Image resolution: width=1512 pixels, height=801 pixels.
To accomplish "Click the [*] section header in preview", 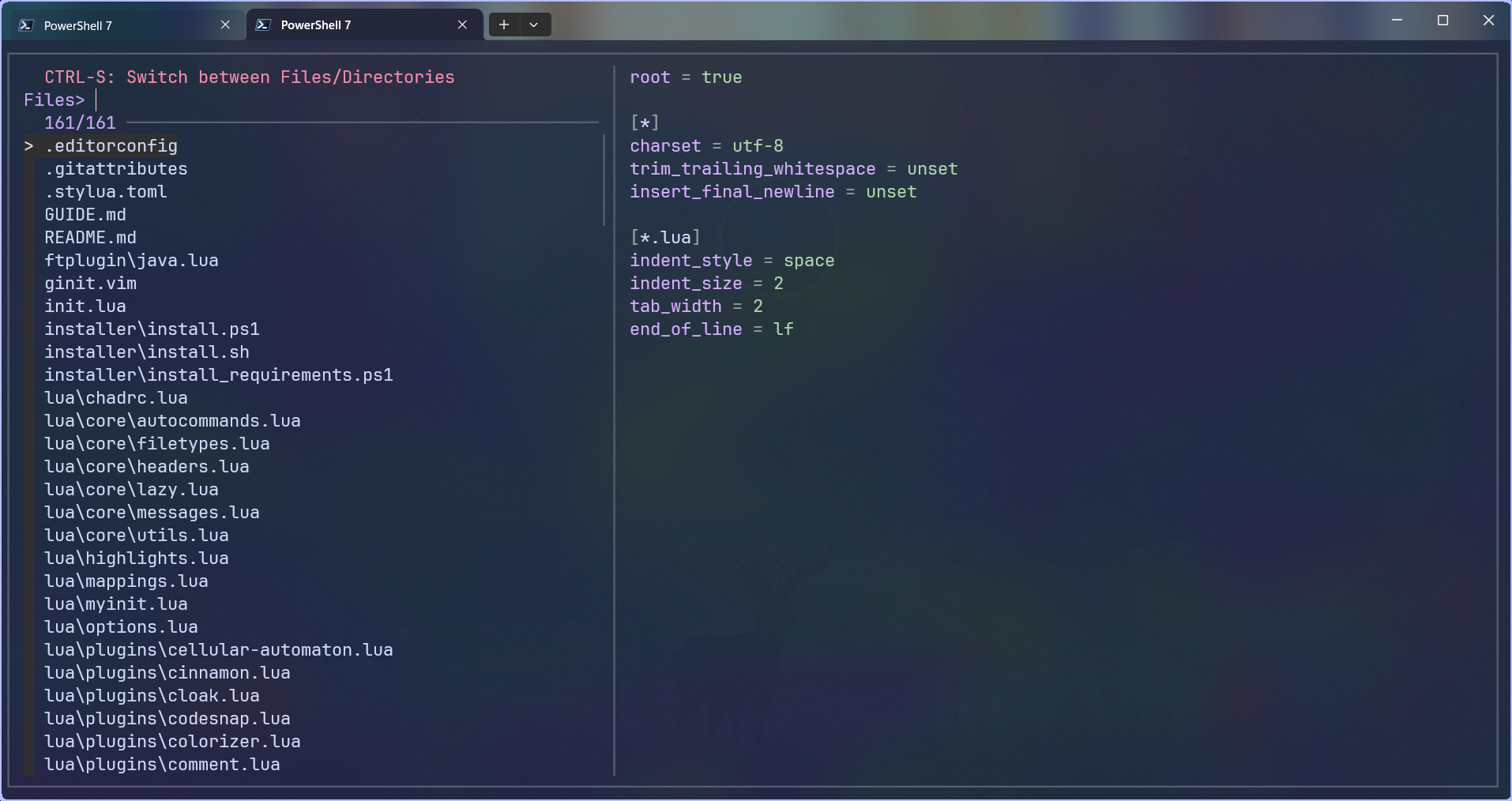I will tap(645, 123).
